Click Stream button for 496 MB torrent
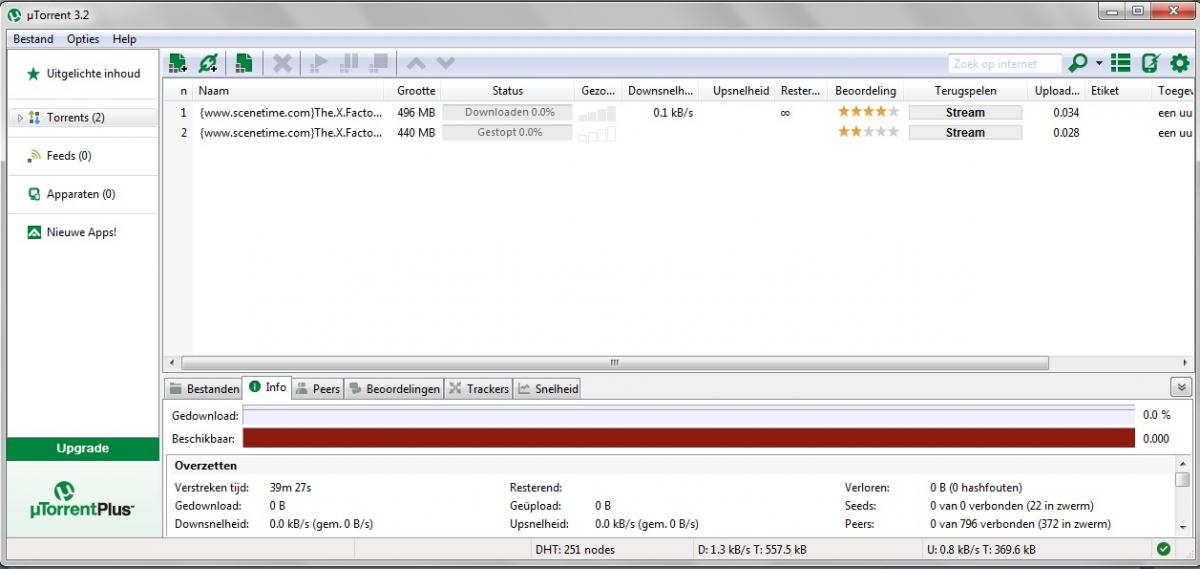Image resolution: width=1200 pixels, height=569 pixels. (965, 113)
